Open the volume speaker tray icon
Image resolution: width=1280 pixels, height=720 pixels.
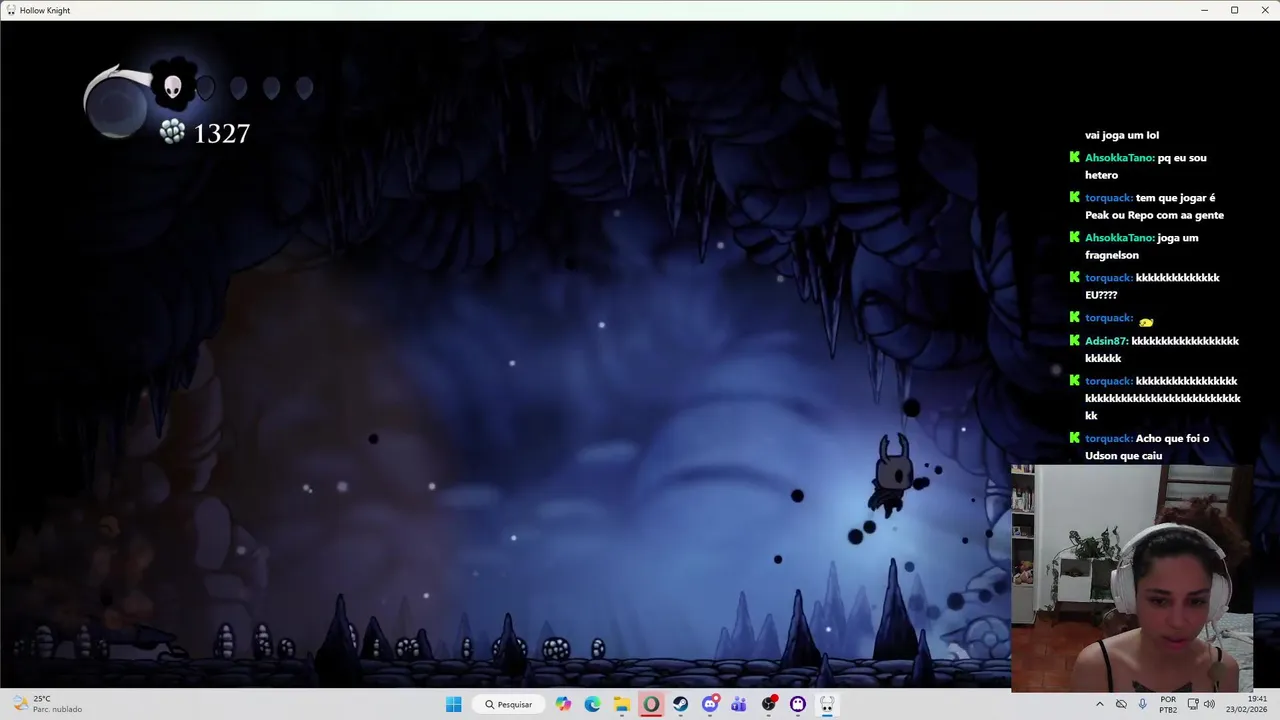pos(1209,704)
